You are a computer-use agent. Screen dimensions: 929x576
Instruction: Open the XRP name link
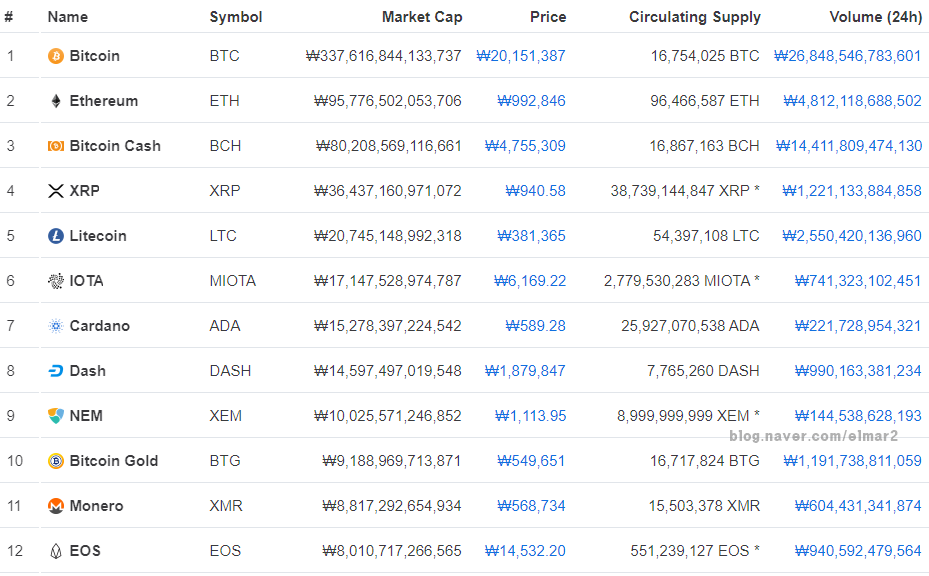tap(85, 191)
